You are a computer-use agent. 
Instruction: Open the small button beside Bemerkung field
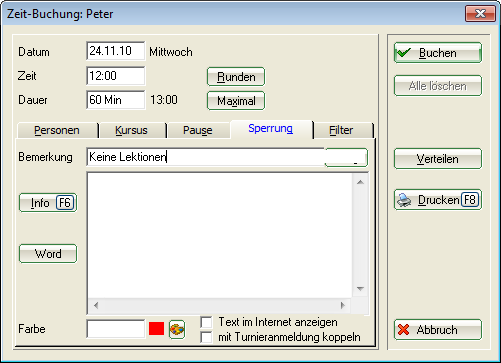pos(346,157)
